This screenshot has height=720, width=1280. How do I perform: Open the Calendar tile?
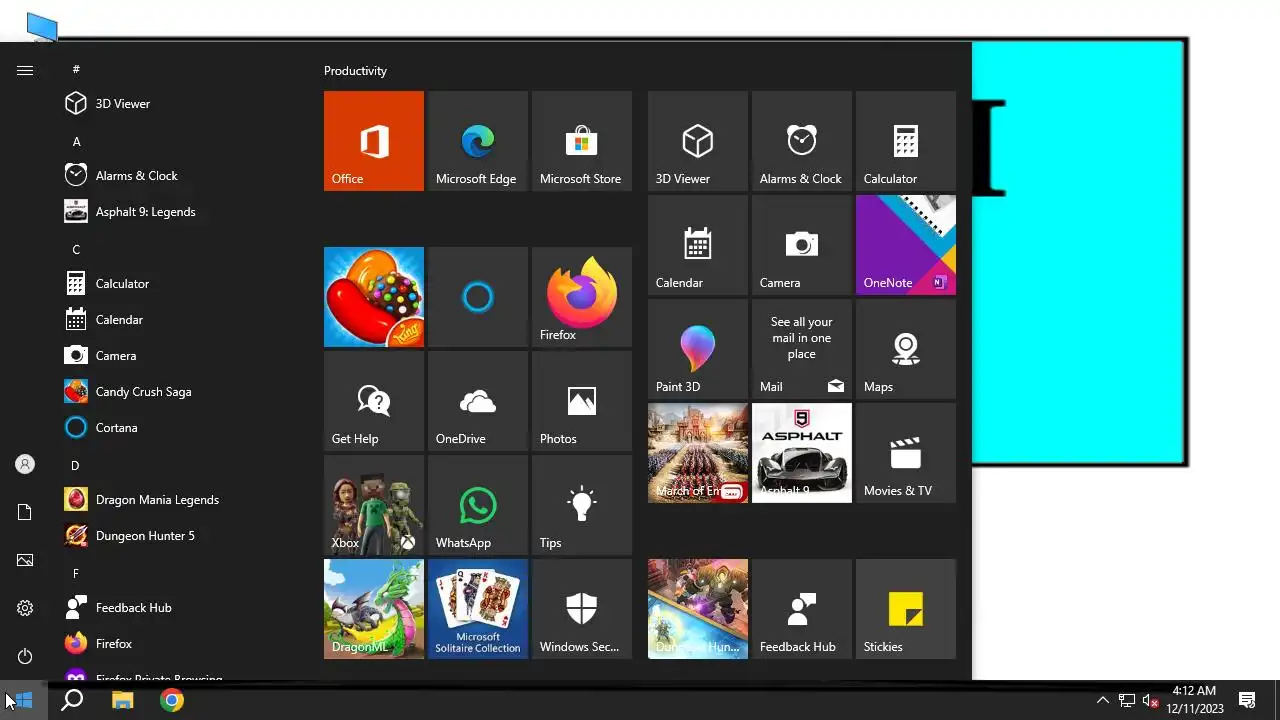pos(698,245)
